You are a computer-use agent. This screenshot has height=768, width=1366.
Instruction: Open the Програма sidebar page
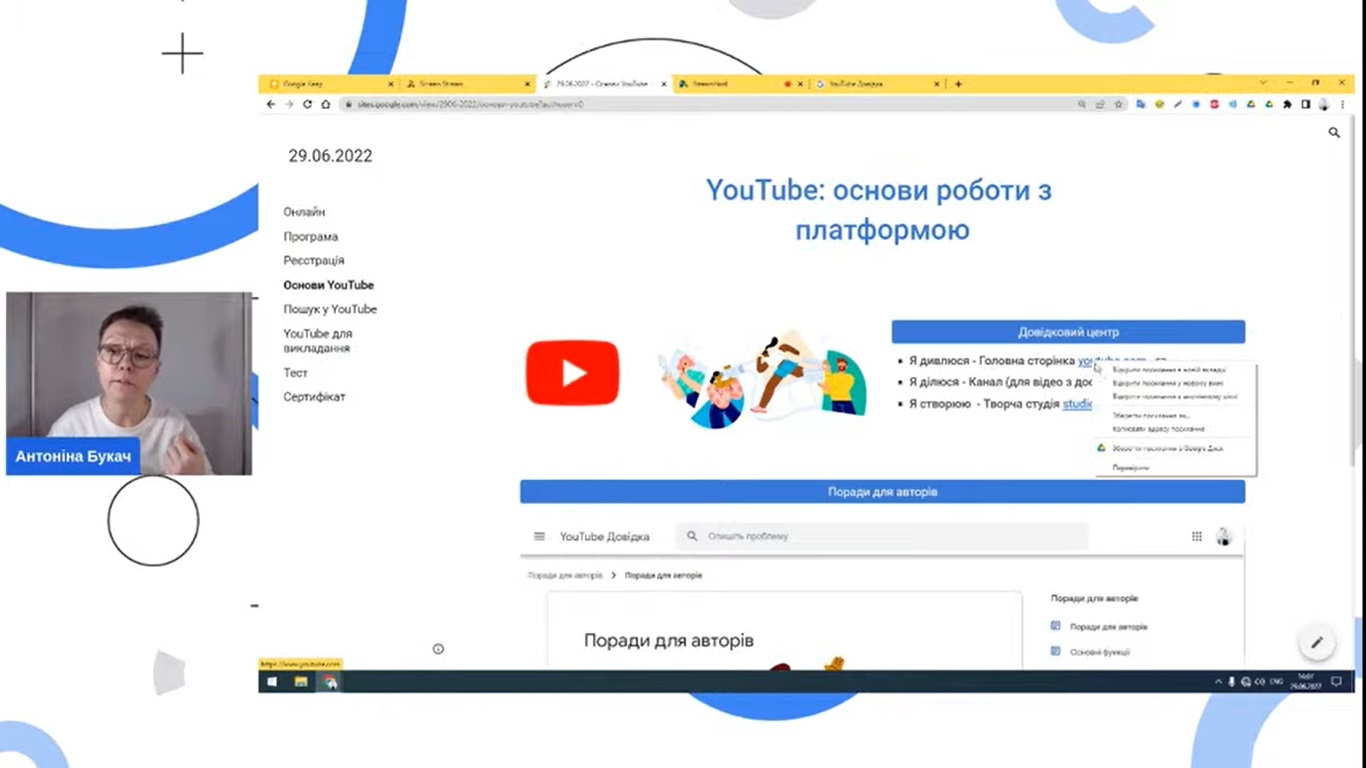coord(311,237)
